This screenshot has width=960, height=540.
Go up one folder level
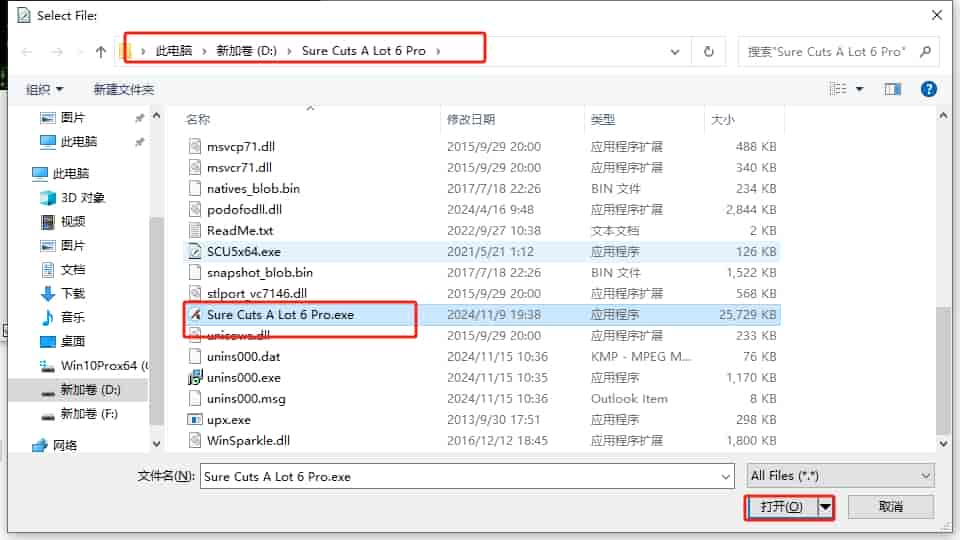tap(101, 52)
